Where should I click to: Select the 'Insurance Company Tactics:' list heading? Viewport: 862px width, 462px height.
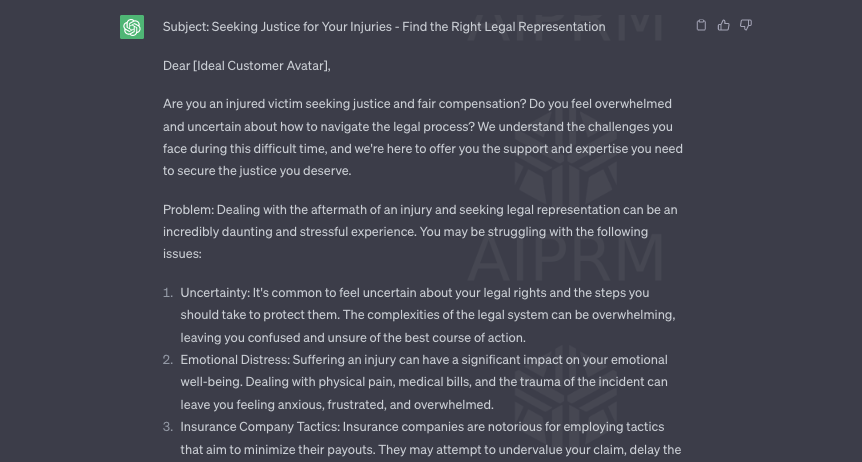point(260,427)
